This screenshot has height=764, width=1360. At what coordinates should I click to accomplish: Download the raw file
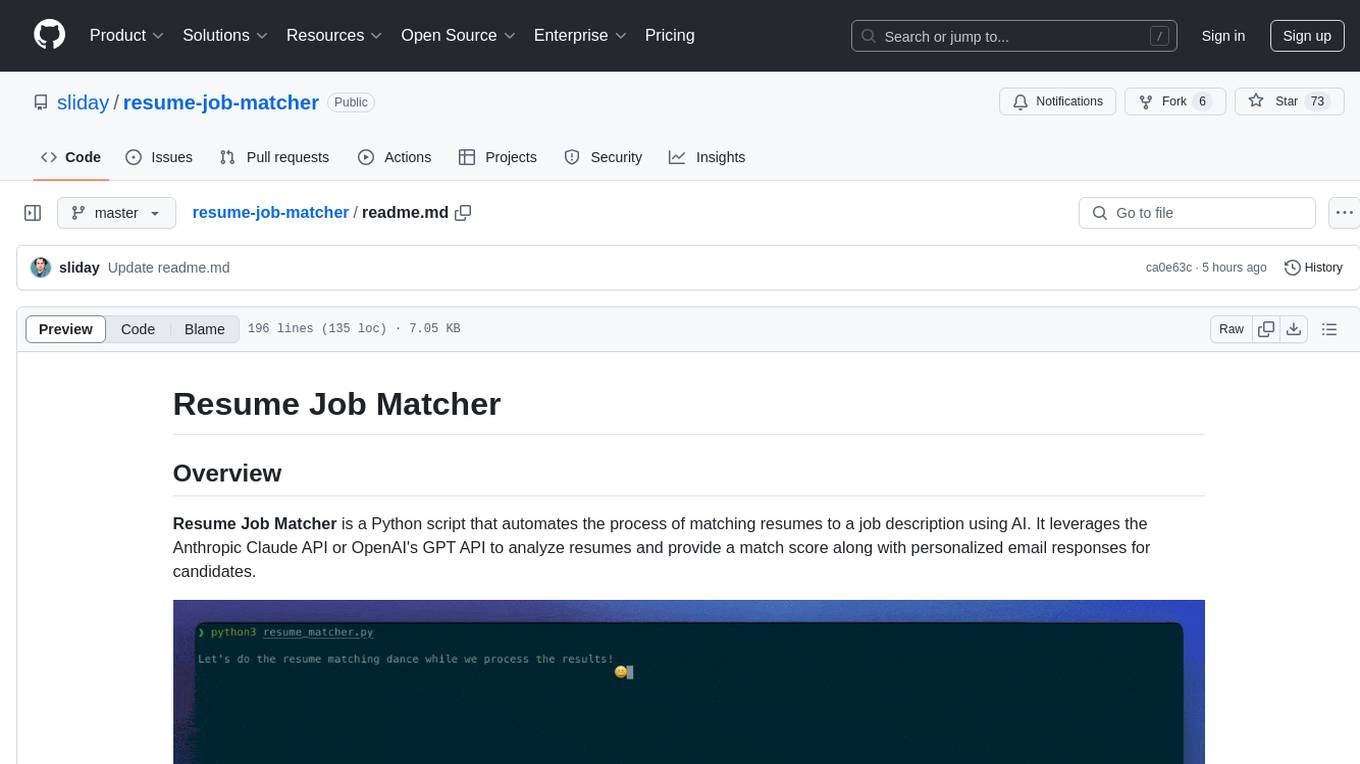pyautogui.click(x=1294, y=329)
